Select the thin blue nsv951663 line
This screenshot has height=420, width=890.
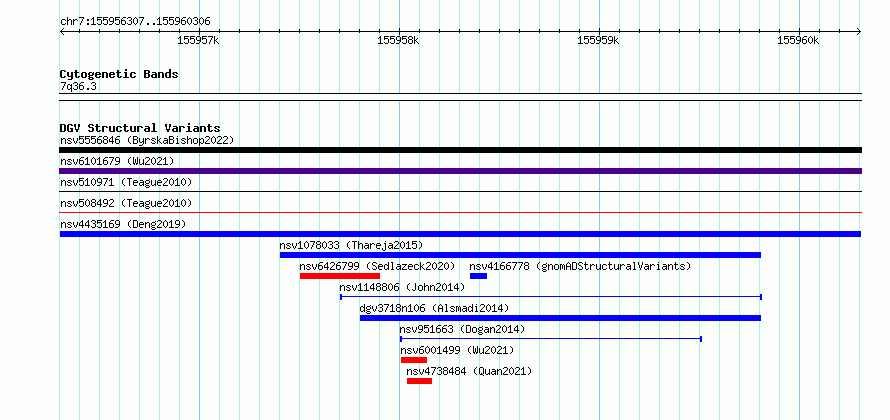coord(551,339)
